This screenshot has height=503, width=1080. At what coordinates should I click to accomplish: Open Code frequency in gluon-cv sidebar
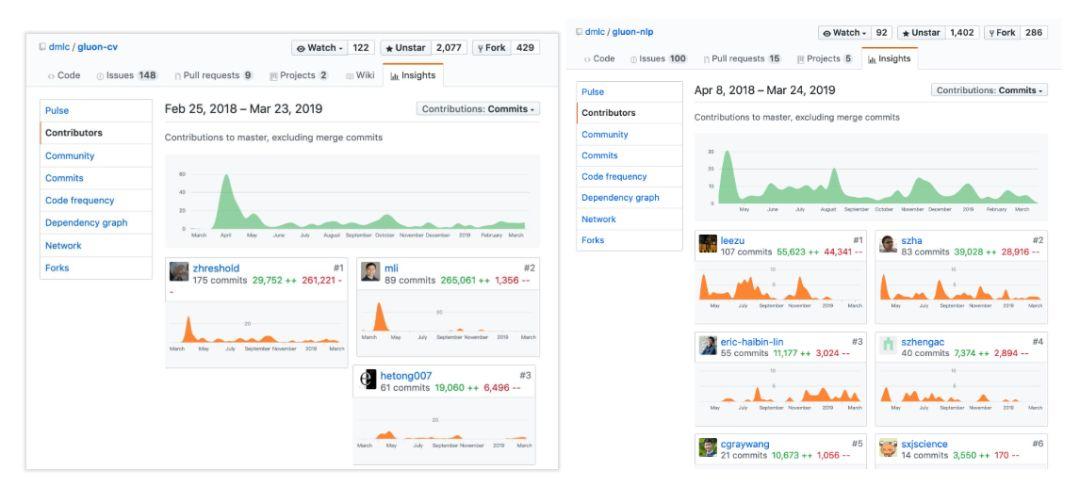click(x=96, y=201)
